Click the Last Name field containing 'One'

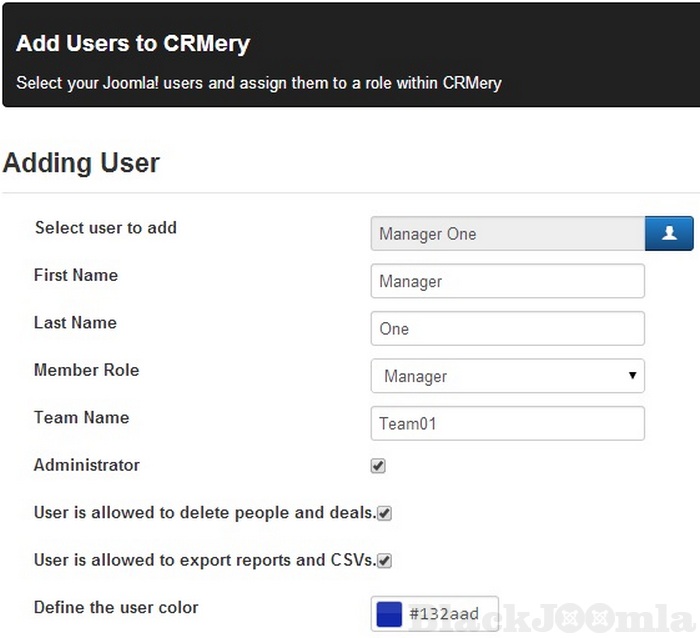click(507, 329)
